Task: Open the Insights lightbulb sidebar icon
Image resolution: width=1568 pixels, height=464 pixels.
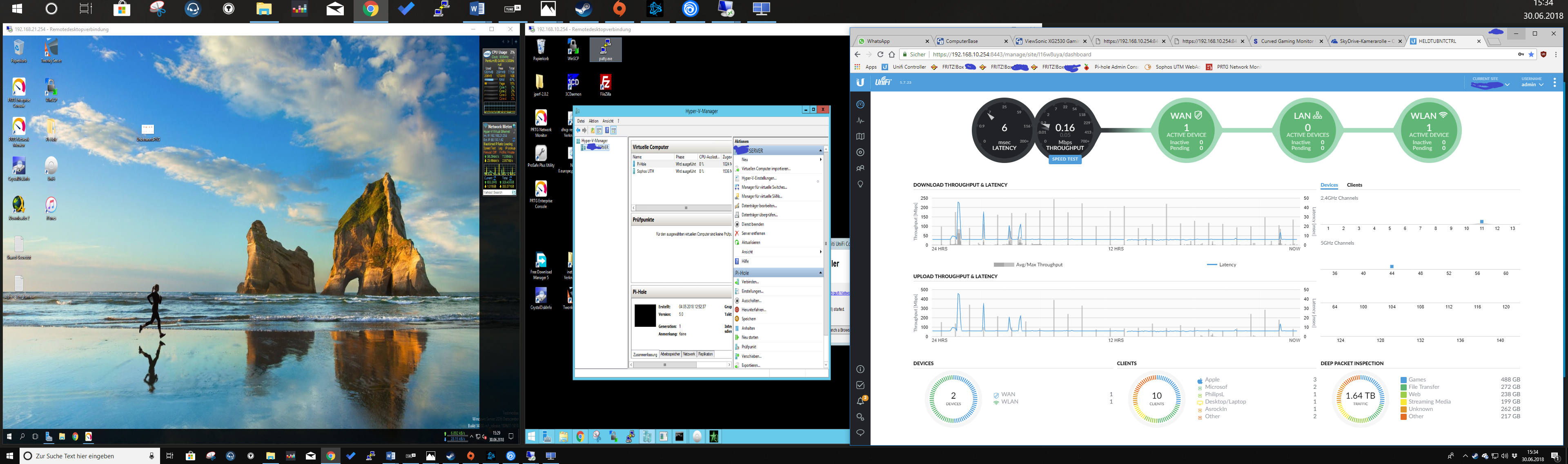Action: 860,184
